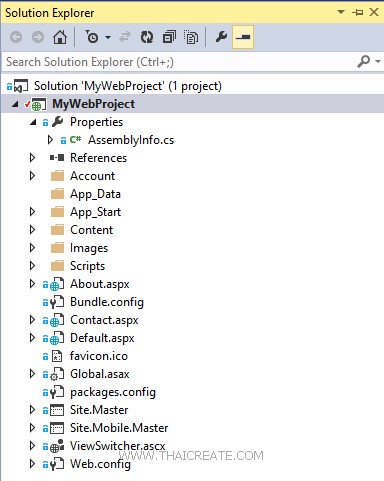Open the Pending Changes Filter dropdown arrow
This screenshot has width=384, height=481.
[x=108, y=37]
